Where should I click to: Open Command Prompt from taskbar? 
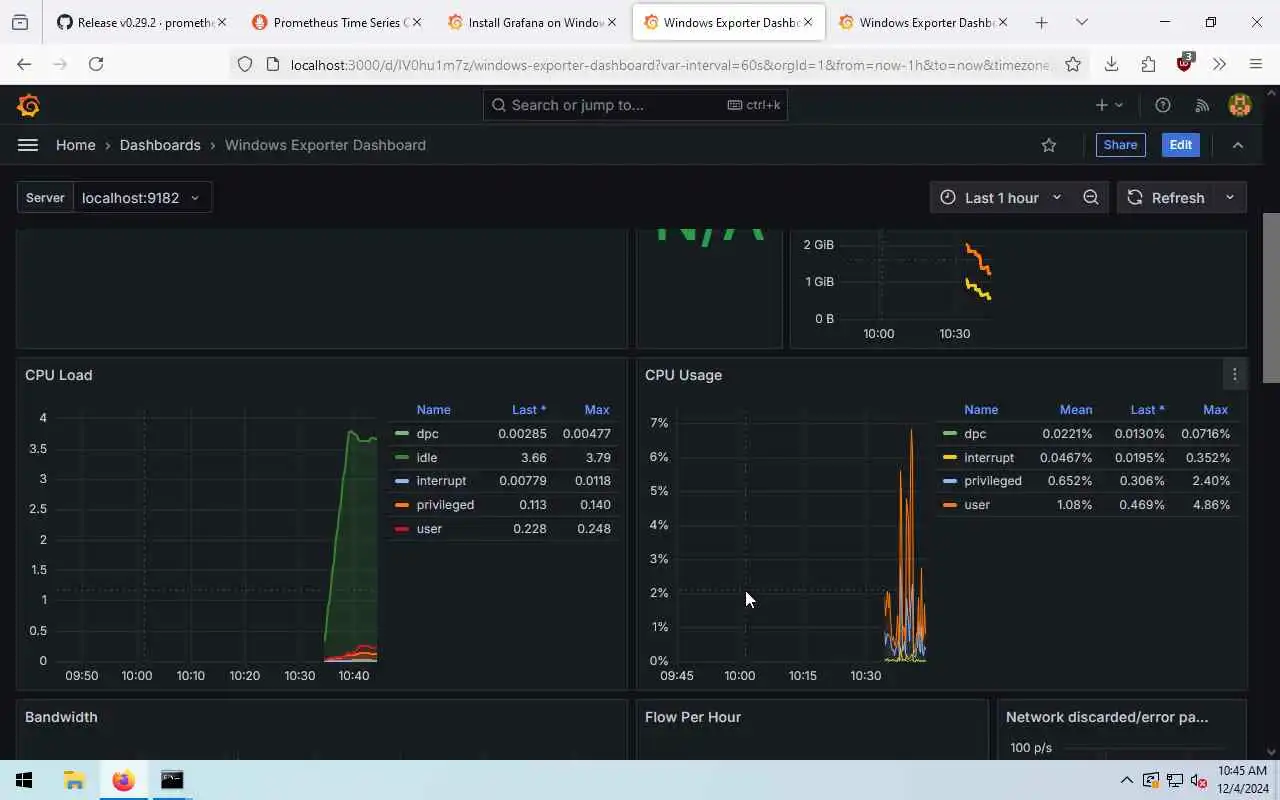172,780
